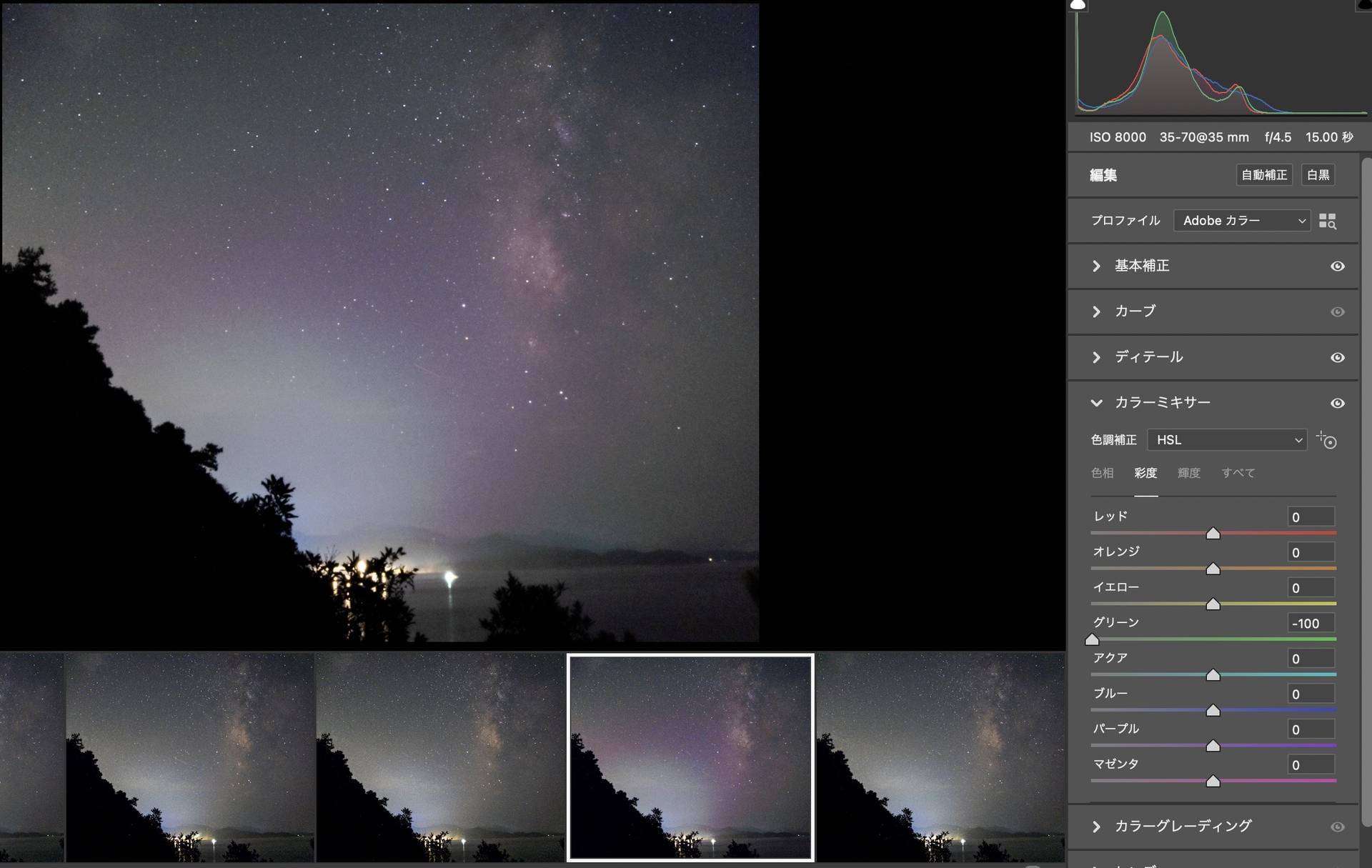Click the パープル value field
The image size is (1372, 868).
point(1311,729)
